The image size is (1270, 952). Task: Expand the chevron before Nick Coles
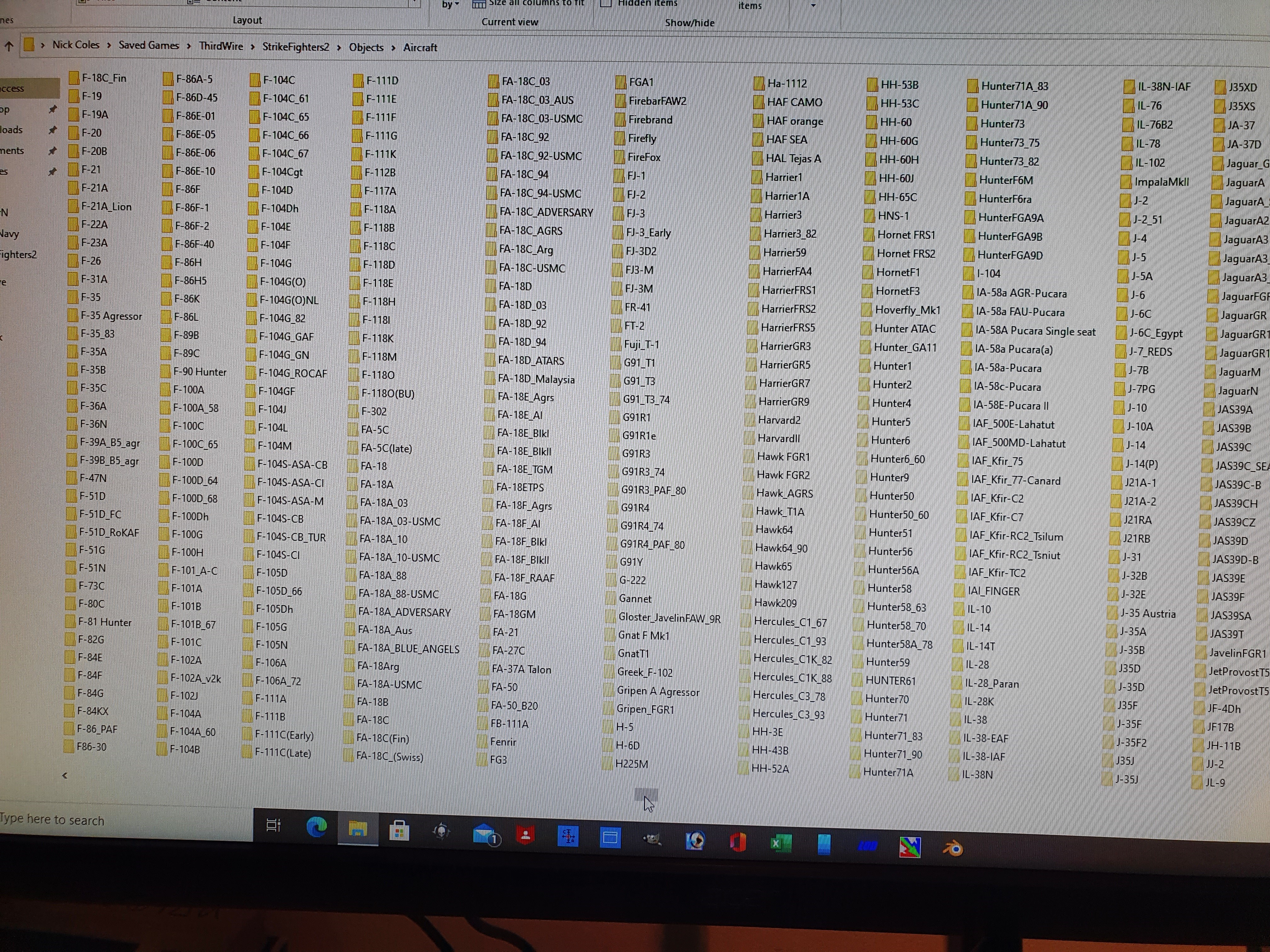[x=43, y=45]
